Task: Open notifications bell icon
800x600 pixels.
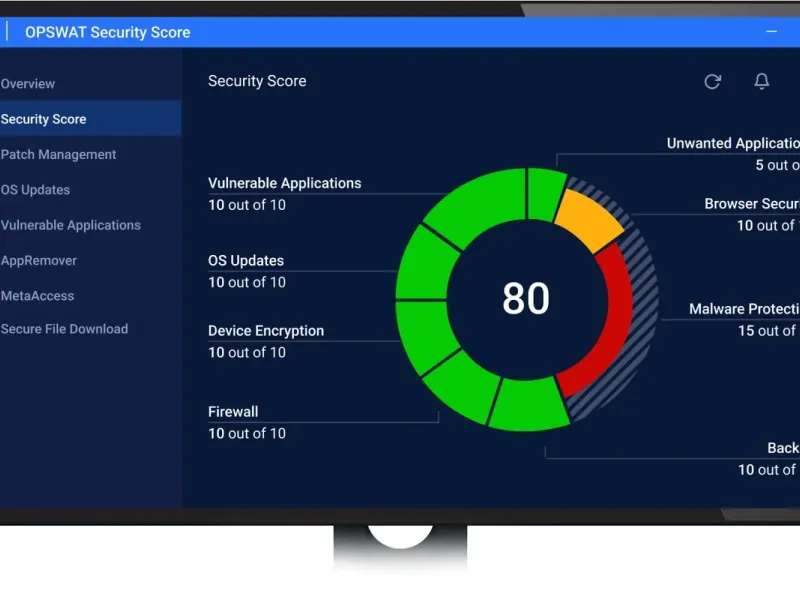Action: pos(762,81)
